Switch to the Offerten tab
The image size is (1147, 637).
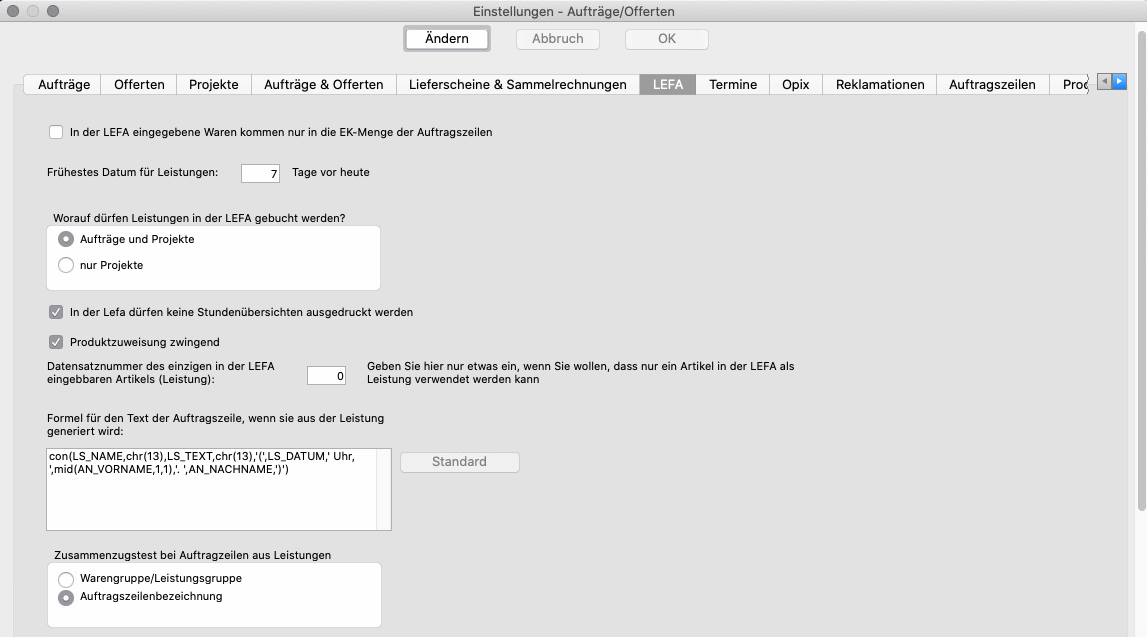(139, 84)
